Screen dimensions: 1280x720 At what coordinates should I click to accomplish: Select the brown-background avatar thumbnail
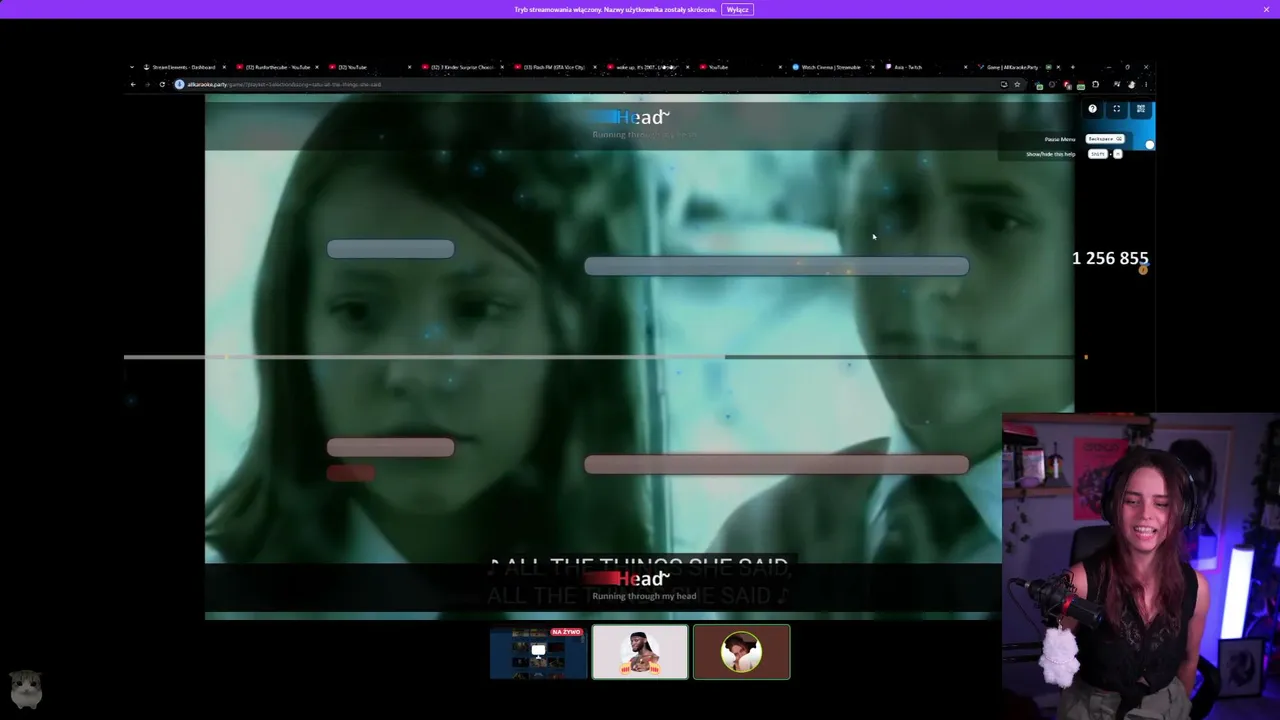pos(741,652)
